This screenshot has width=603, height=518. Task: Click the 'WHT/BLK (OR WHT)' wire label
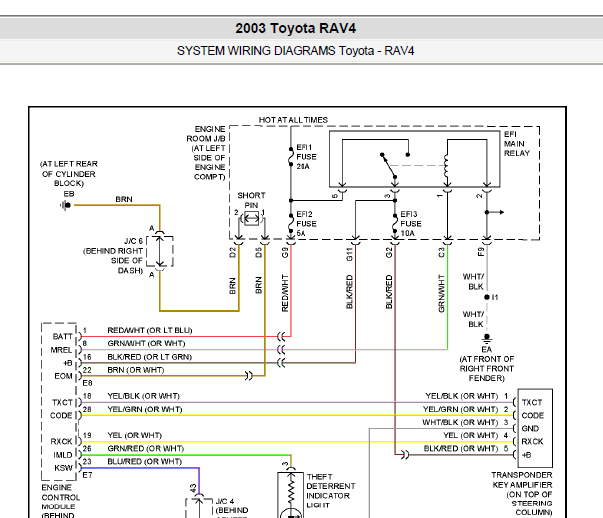[x=460, y=422]
